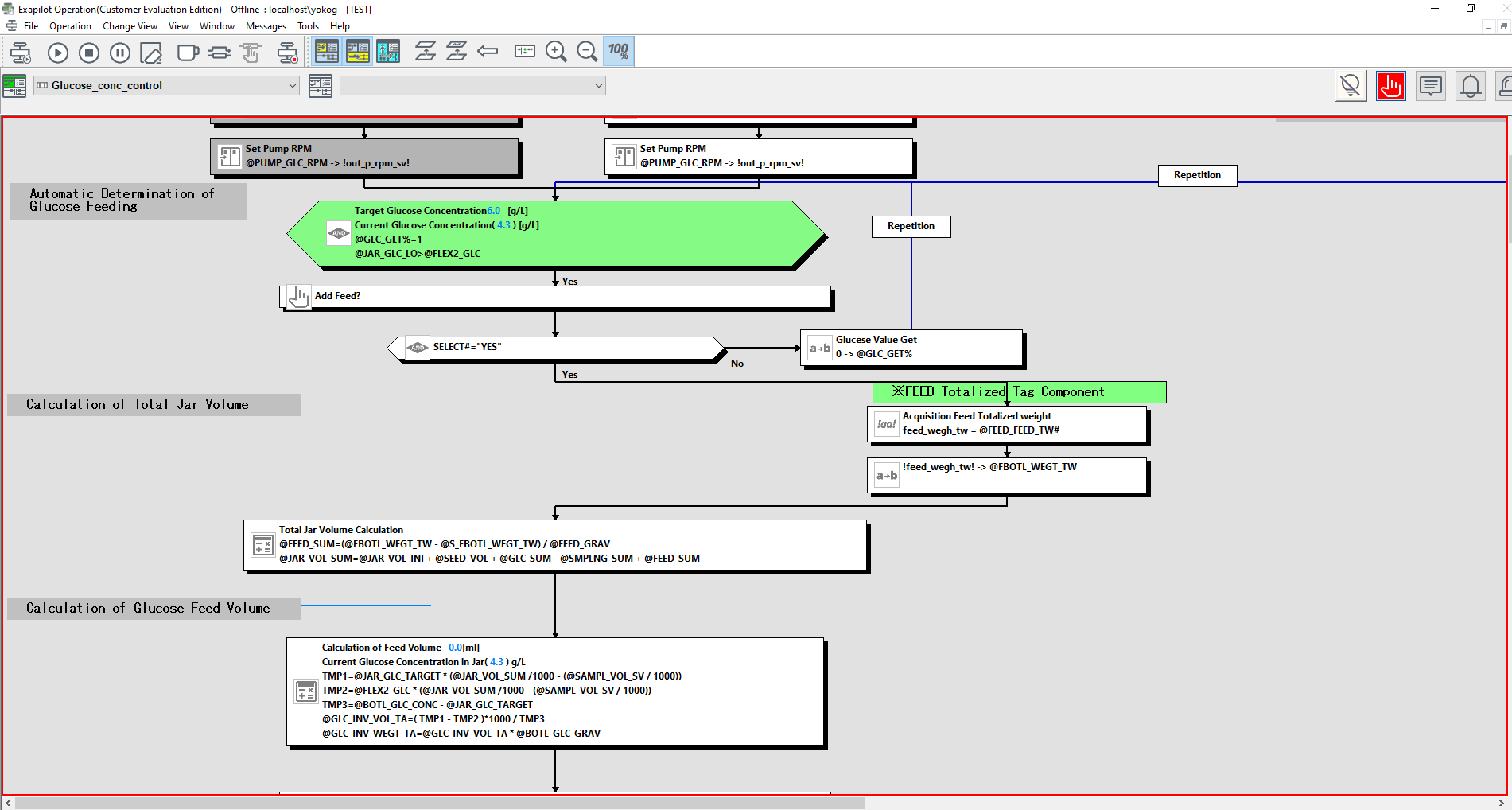Click the green flowchart icon beside Glucose_conc_control
Viewport: 1512px width, 810px height.
pyautogui.click(x=14, y=85)
